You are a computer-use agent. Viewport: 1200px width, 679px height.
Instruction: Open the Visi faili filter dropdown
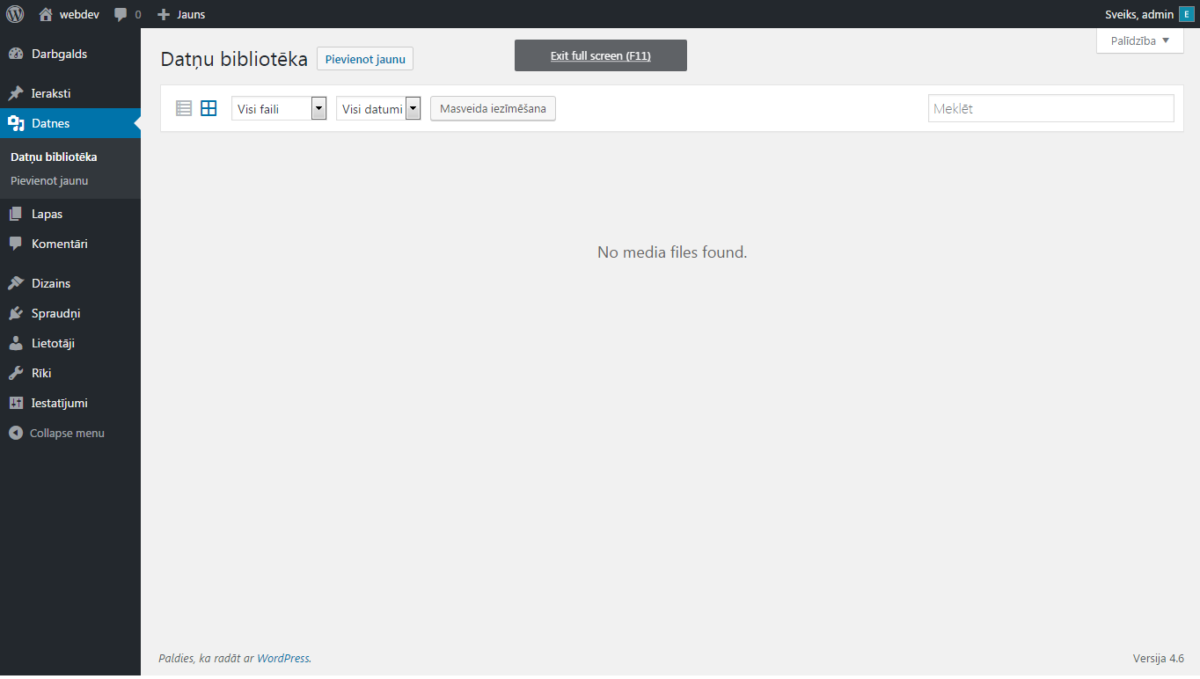click(x=279, y=108)
